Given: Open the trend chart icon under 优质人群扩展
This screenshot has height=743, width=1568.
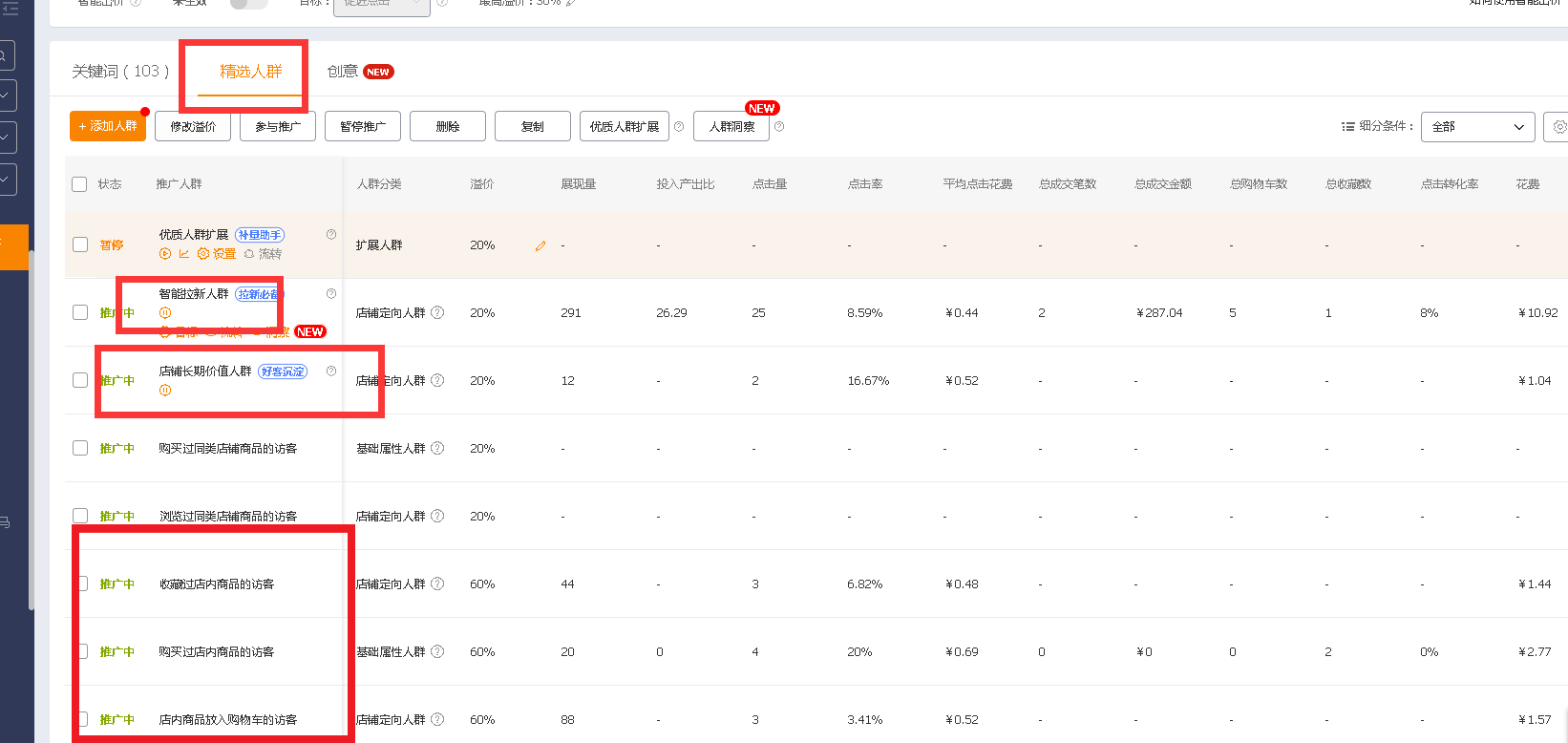Looking at the screenshot, I should coord(184,254).
